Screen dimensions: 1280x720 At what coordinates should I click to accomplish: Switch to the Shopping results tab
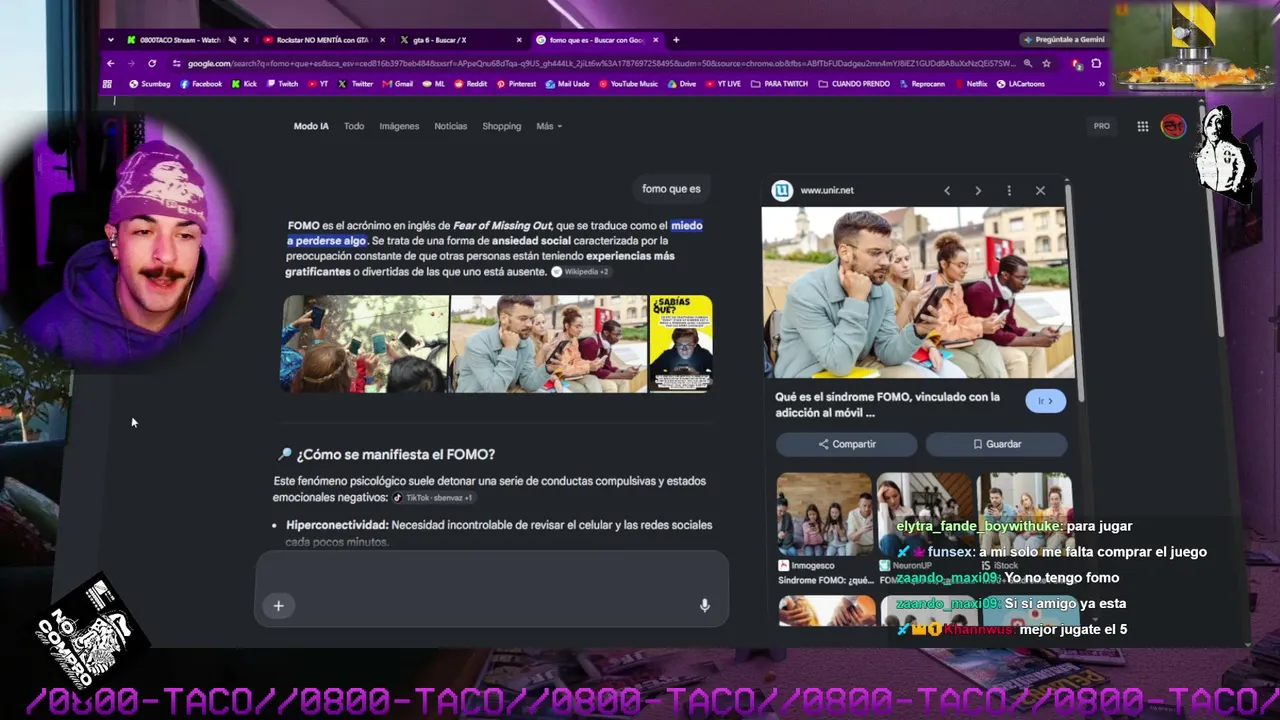501,126
